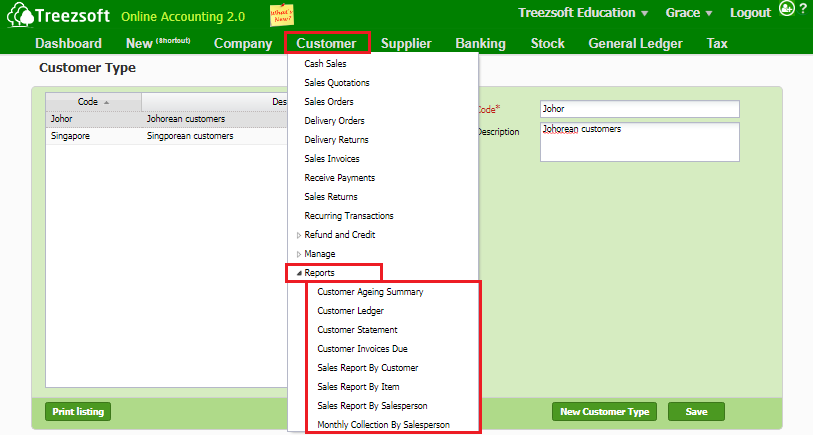
Task: Select Sales Quotations menu entry
Action: [337, 83]
